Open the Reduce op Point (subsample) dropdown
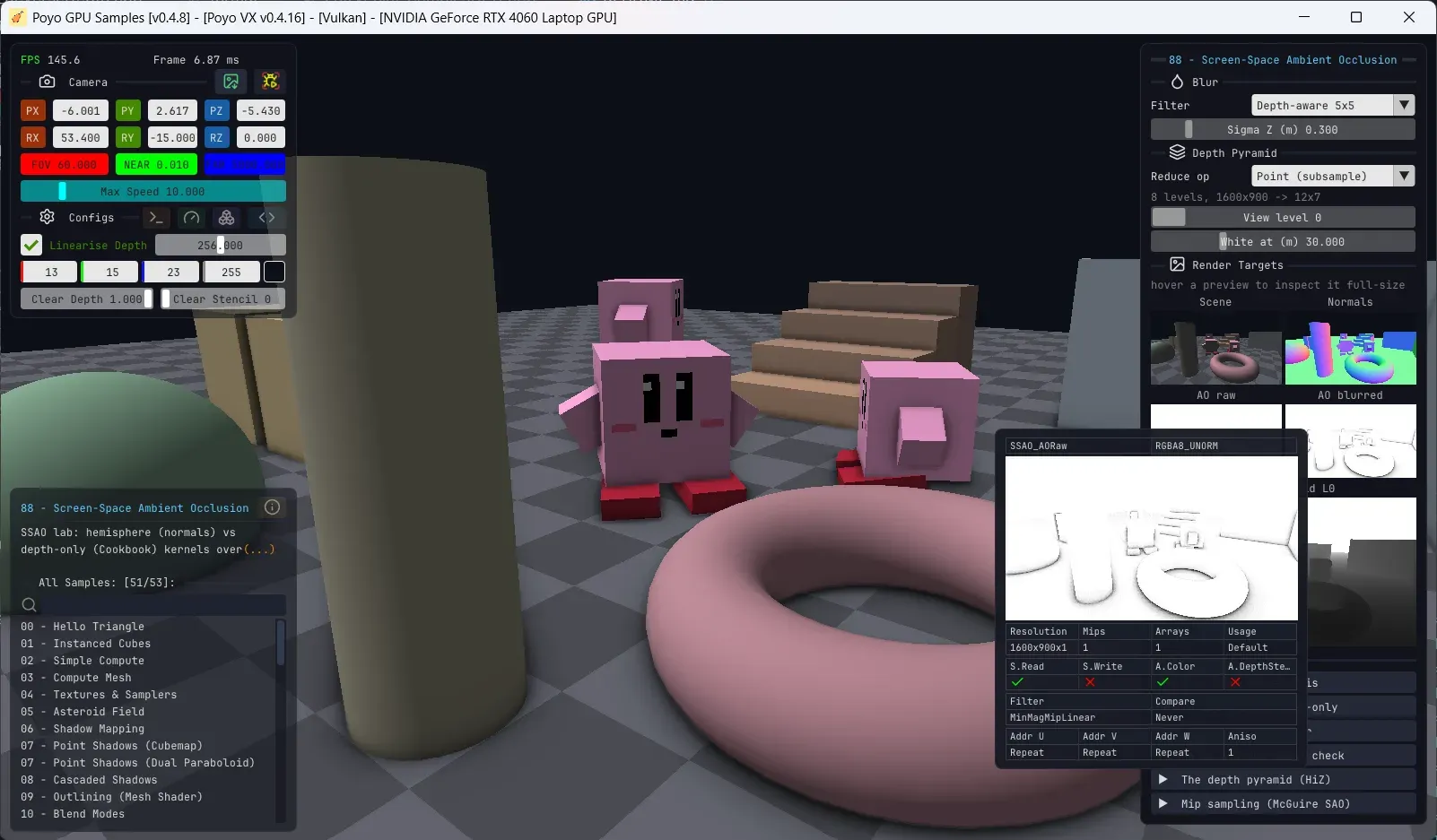Image resolution: width=1437 pixels, height=840 pixels. (x=1333, y=176)
